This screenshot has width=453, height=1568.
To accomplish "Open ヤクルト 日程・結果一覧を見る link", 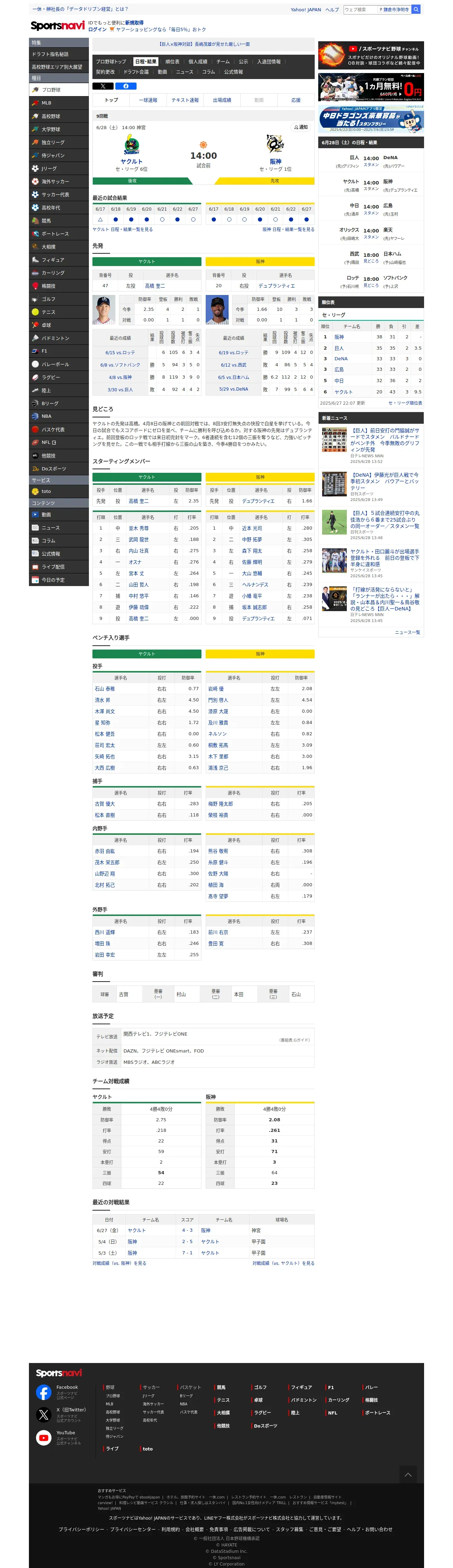I will tap(122, 229).
